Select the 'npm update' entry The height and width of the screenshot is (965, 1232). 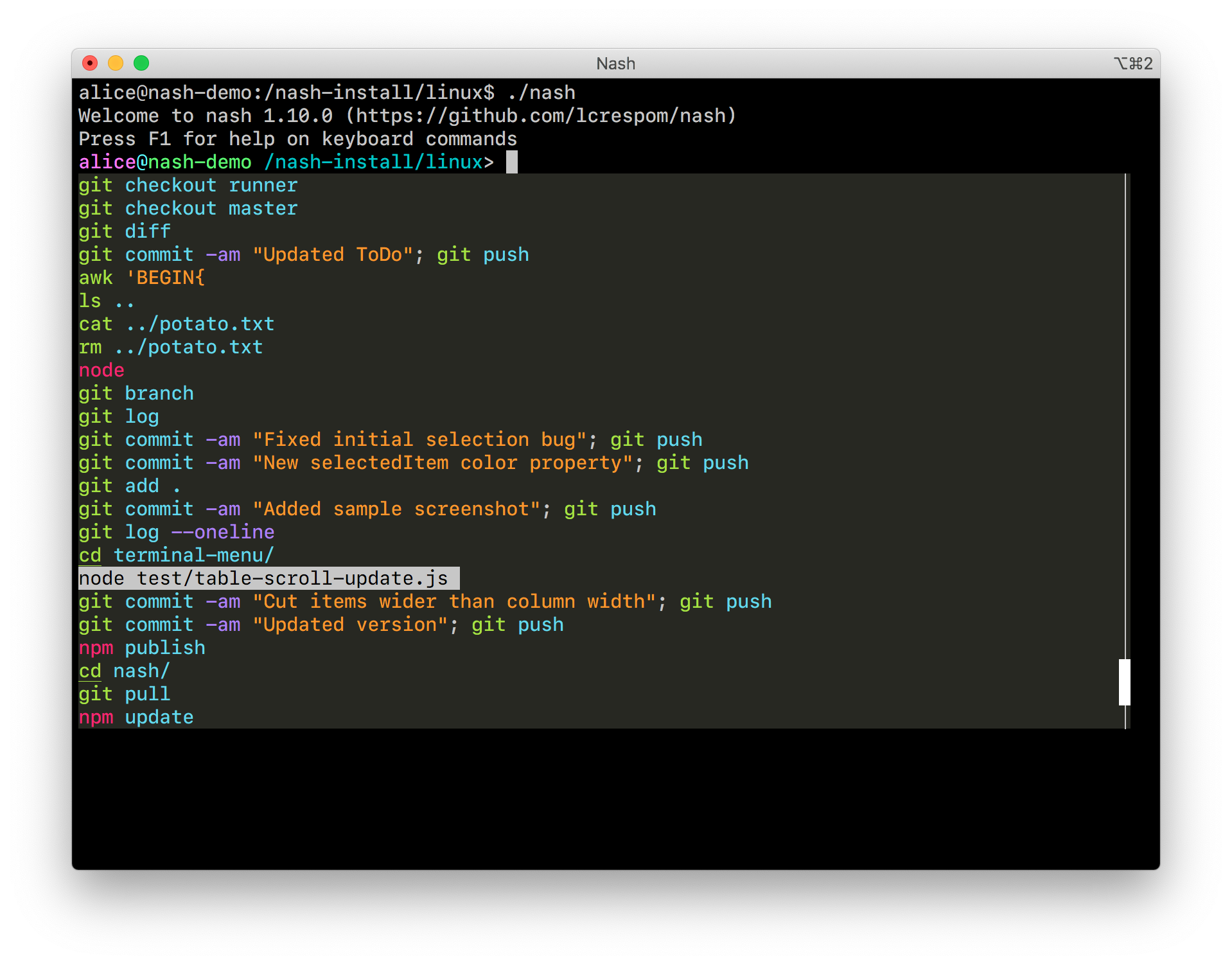click(136, 718)
